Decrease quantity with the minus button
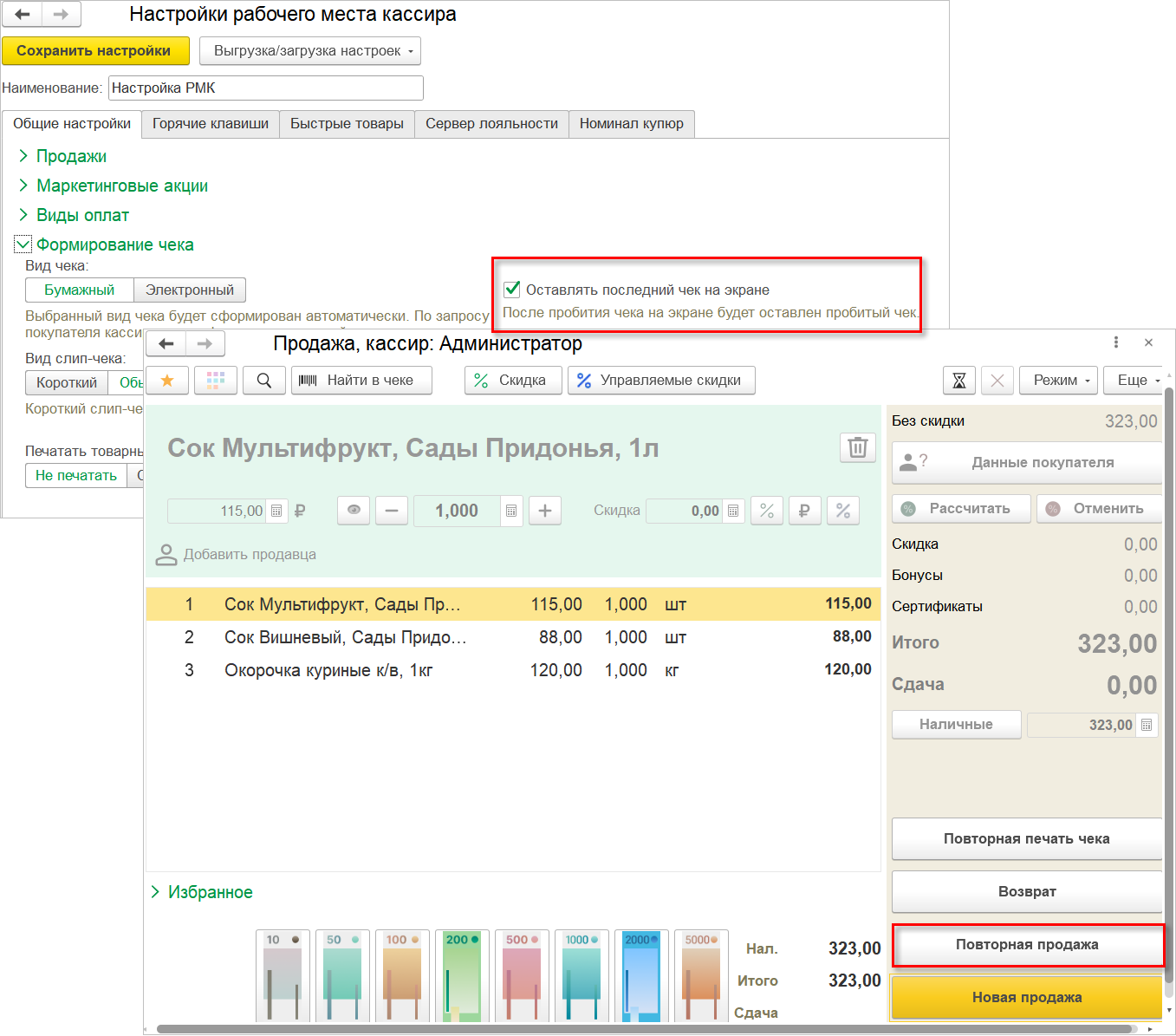1176x1036 pixels. (392, 511)
